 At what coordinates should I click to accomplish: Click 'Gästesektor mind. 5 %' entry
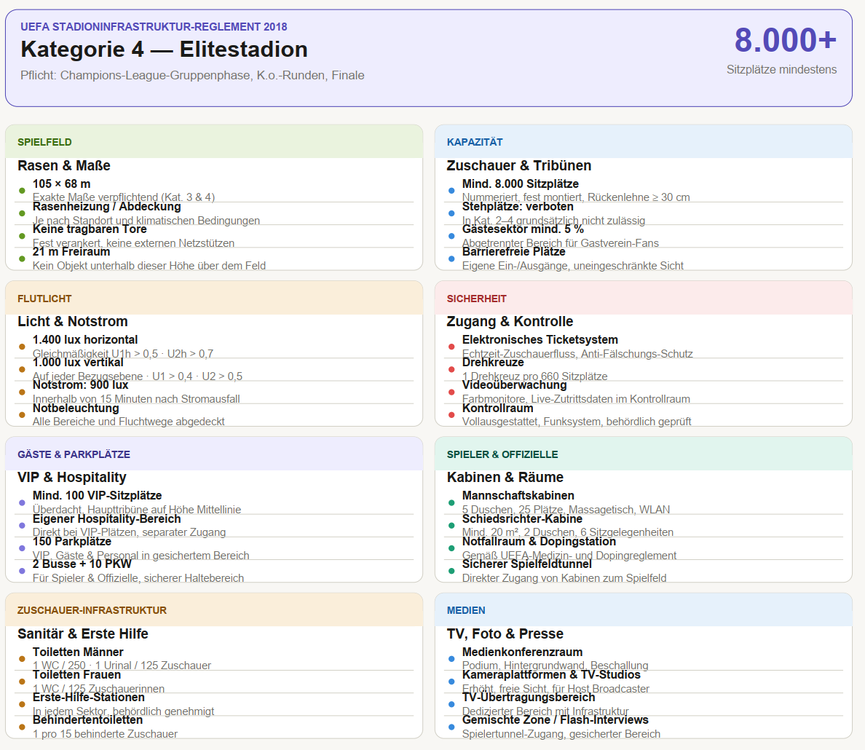[x=522, y=229]
